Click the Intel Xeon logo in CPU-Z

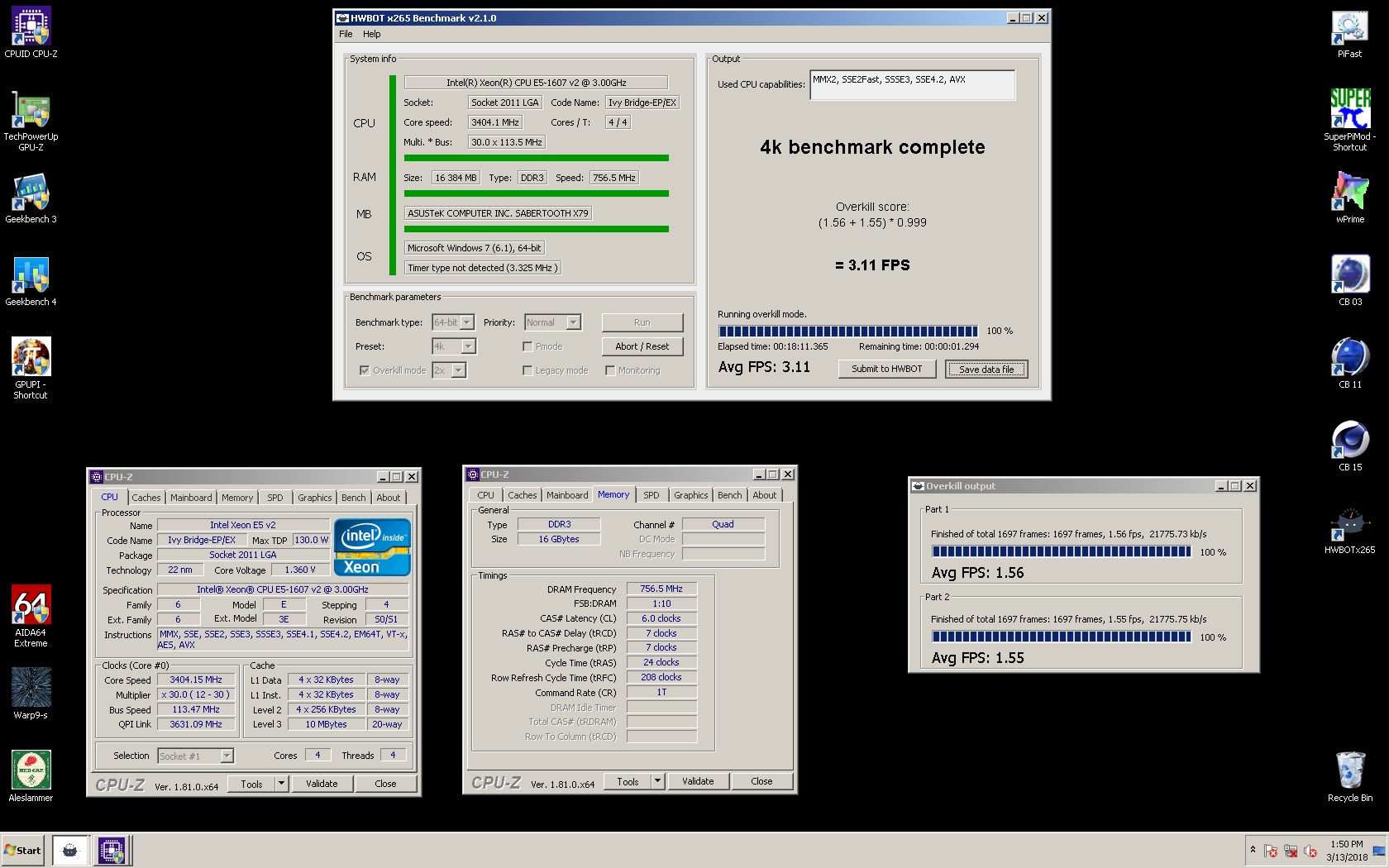372,546
